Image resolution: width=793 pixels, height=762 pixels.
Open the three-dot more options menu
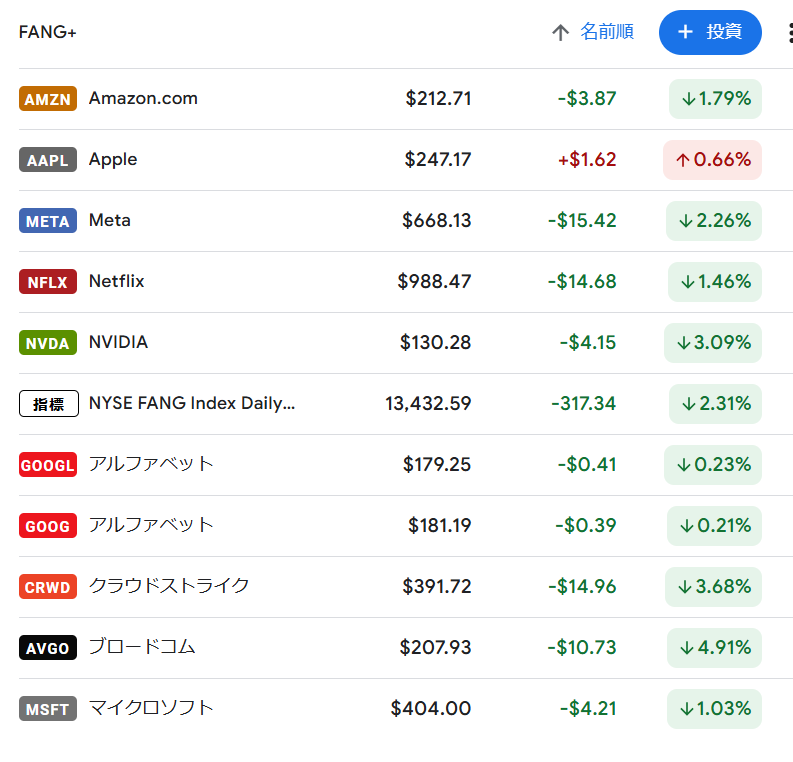tap(790, 33)
